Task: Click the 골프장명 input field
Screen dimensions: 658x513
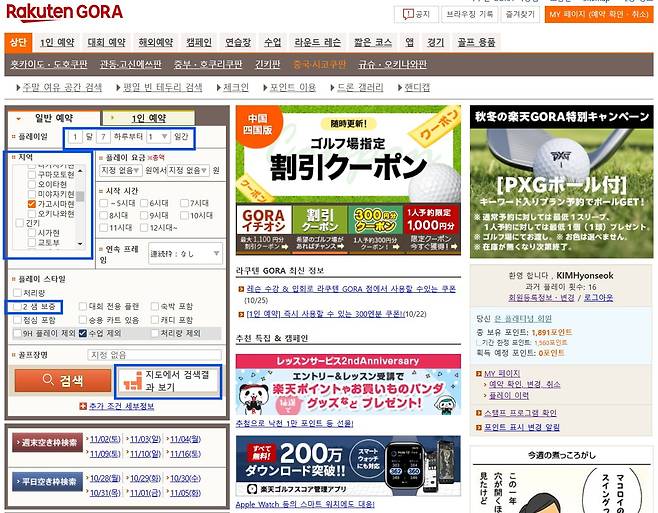Action: point(154,354)
